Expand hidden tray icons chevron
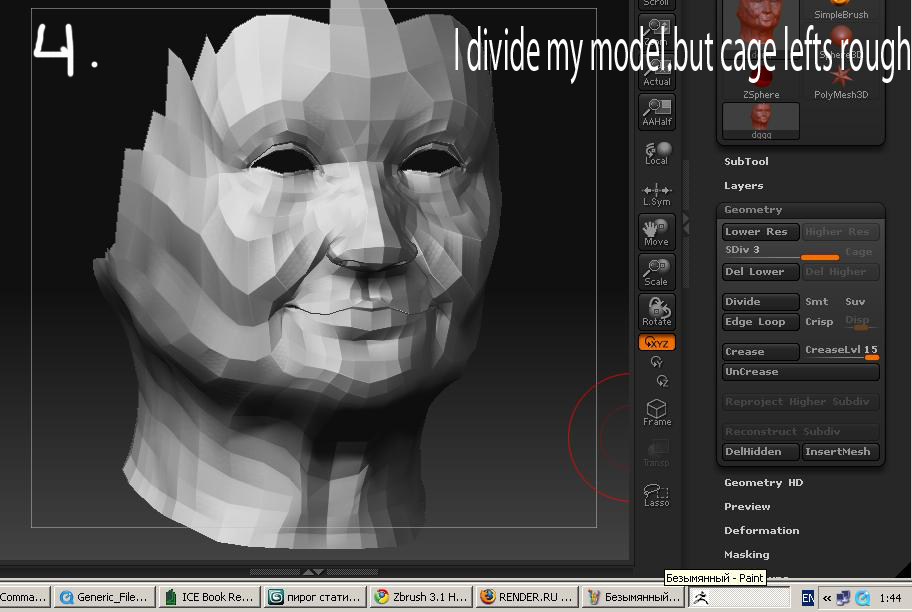This screenshot has width=912, height=612. pyautogui.click(x=826, y=598)
